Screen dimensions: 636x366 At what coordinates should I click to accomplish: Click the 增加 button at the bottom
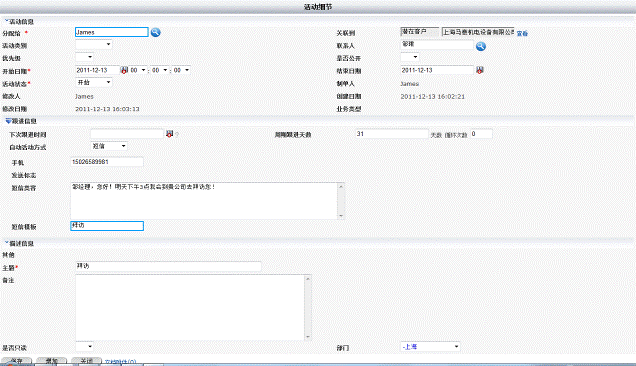pos(52,361)
